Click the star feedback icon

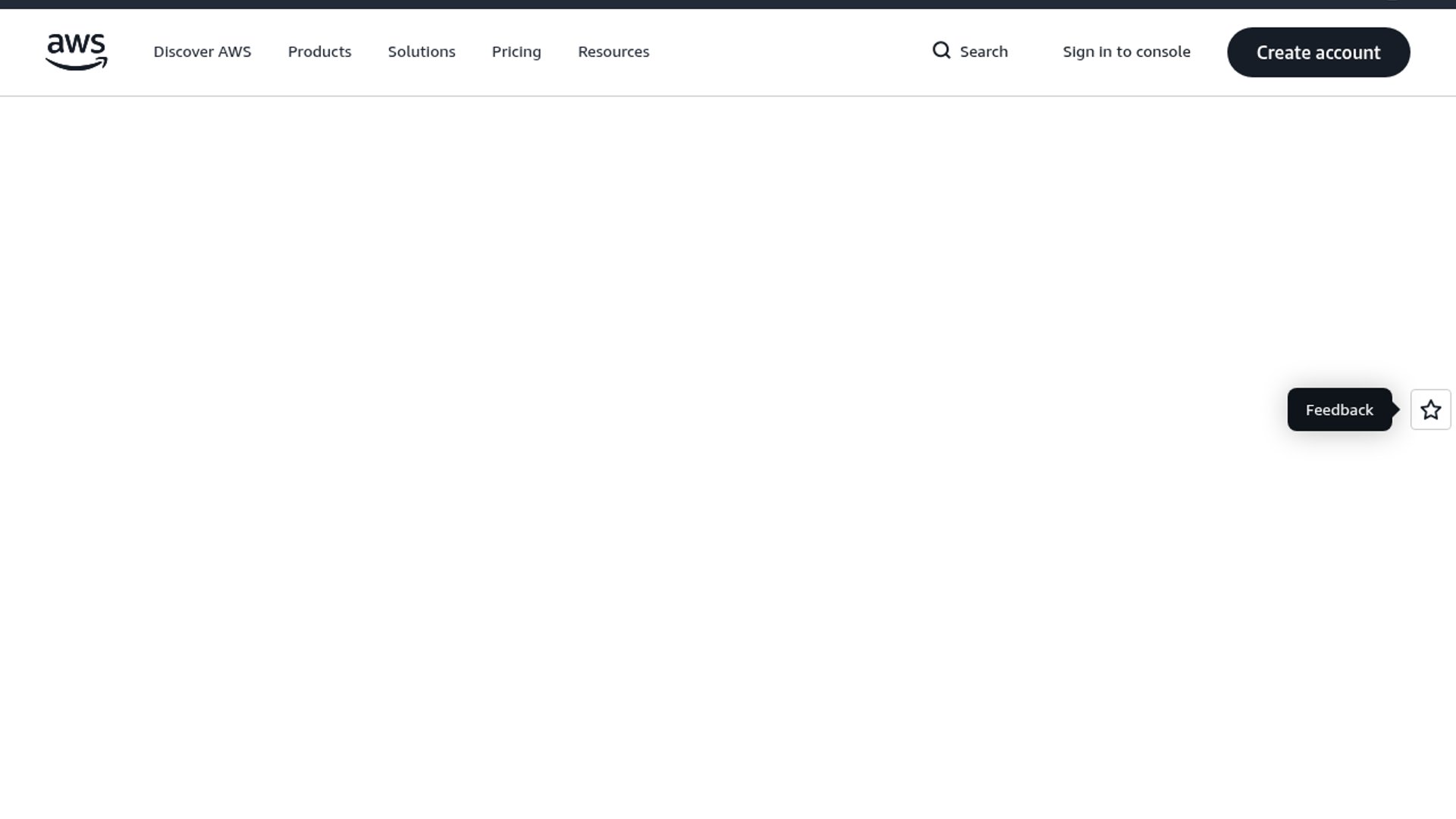coord(1430,410)
